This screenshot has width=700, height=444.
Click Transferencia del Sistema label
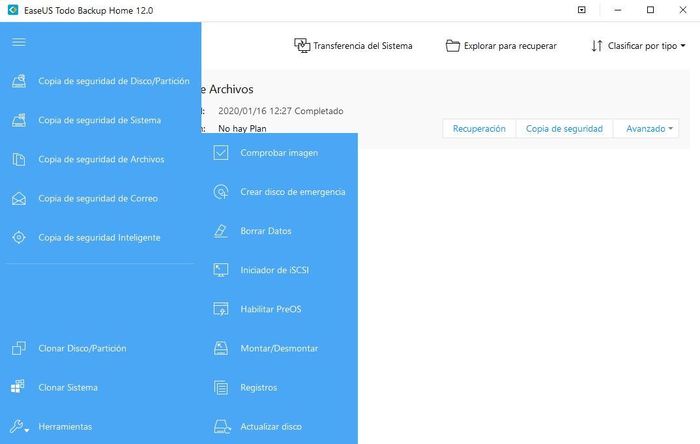[x=362, y=46]
